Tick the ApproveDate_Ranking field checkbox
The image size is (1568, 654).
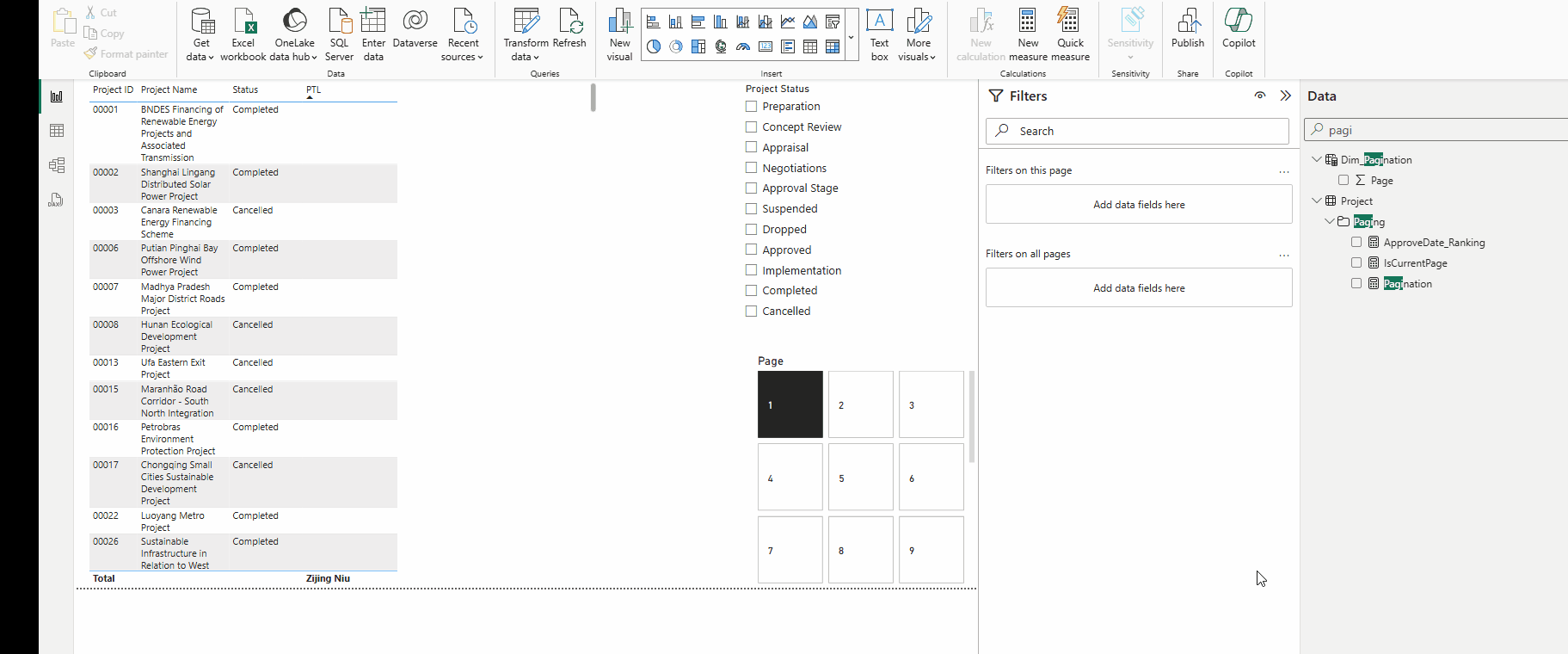click(x=1356, y=242)
